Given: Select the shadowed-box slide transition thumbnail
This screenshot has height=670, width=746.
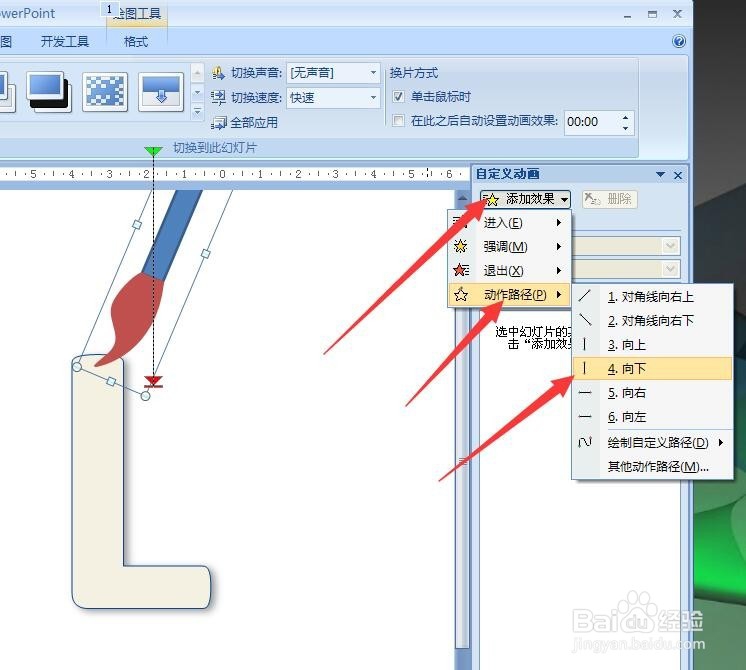Looking at the screenshot, I should click(x=49, y=92).
